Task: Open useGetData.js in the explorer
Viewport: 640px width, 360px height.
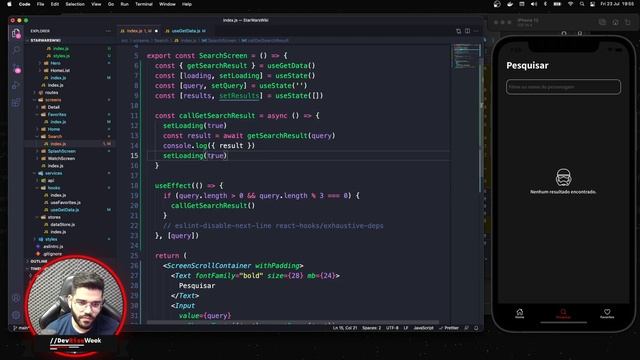Action: pyautogui.click(x=64, y=210)
